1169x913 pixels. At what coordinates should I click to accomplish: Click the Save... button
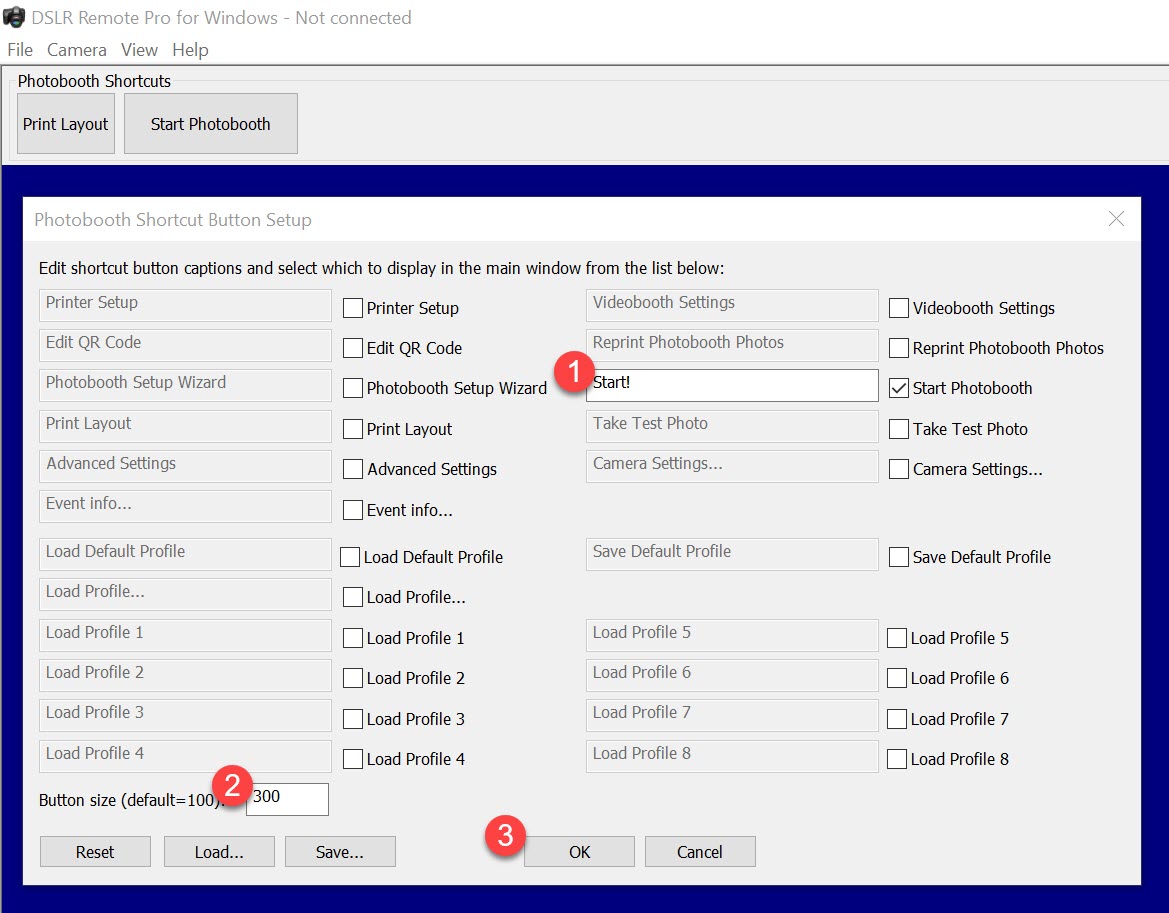pyautogui.click(x=340, y=851)
